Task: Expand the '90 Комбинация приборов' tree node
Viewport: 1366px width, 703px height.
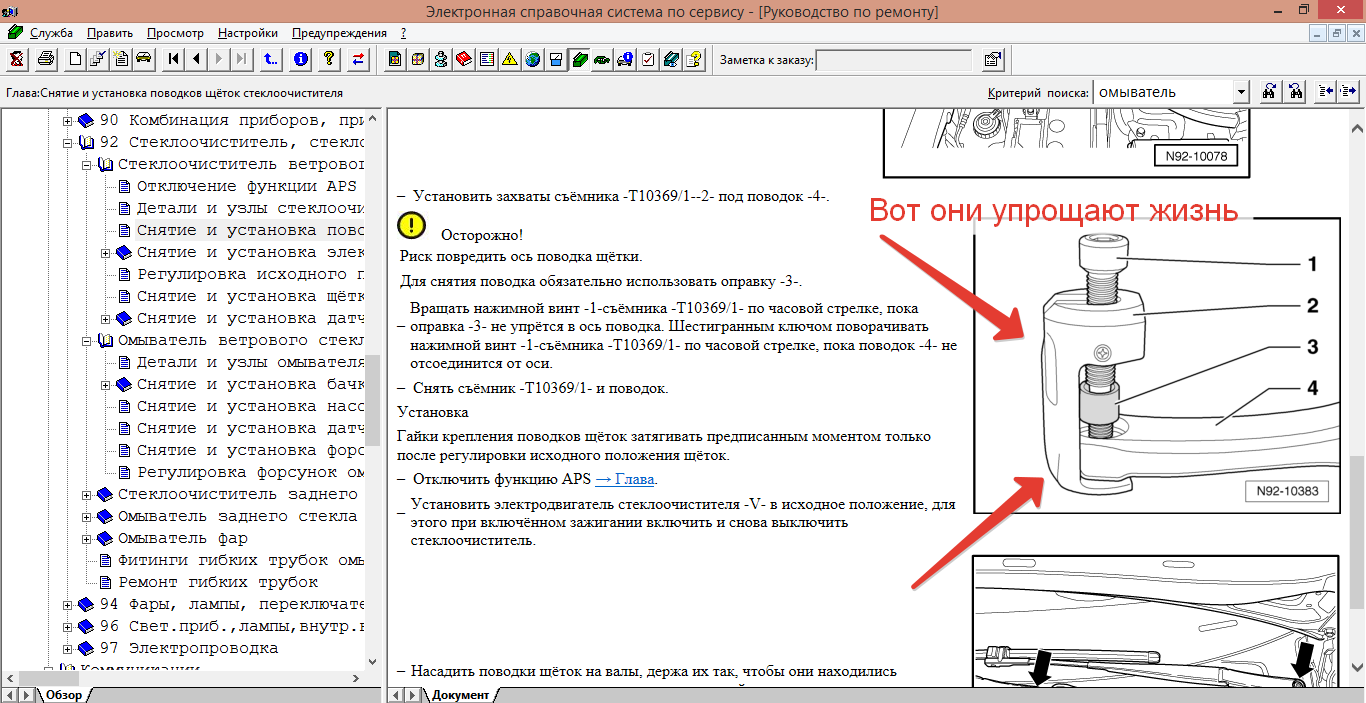Action: tap(69, 120)
